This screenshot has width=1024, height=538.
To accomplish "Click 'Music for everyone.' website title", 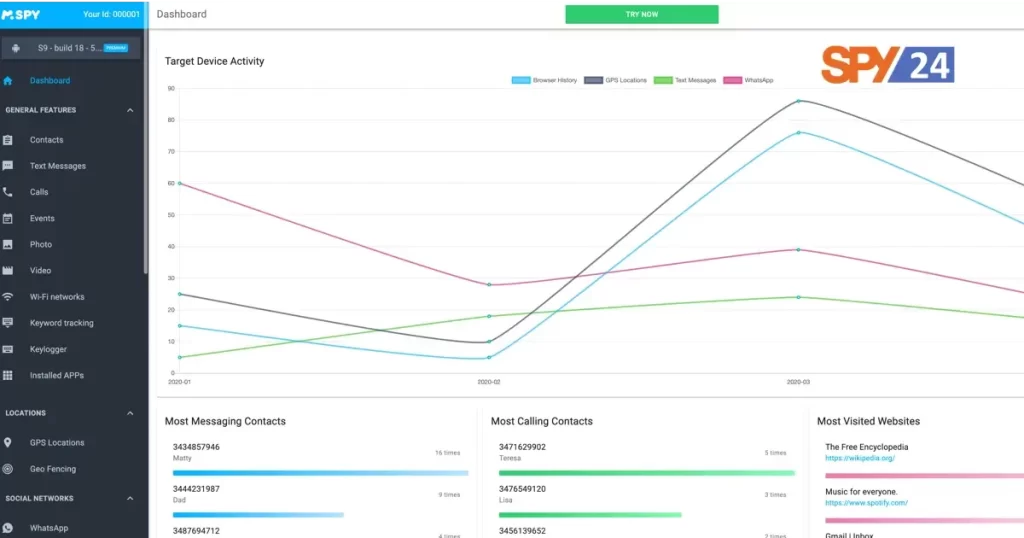I will tap(861, 492).
